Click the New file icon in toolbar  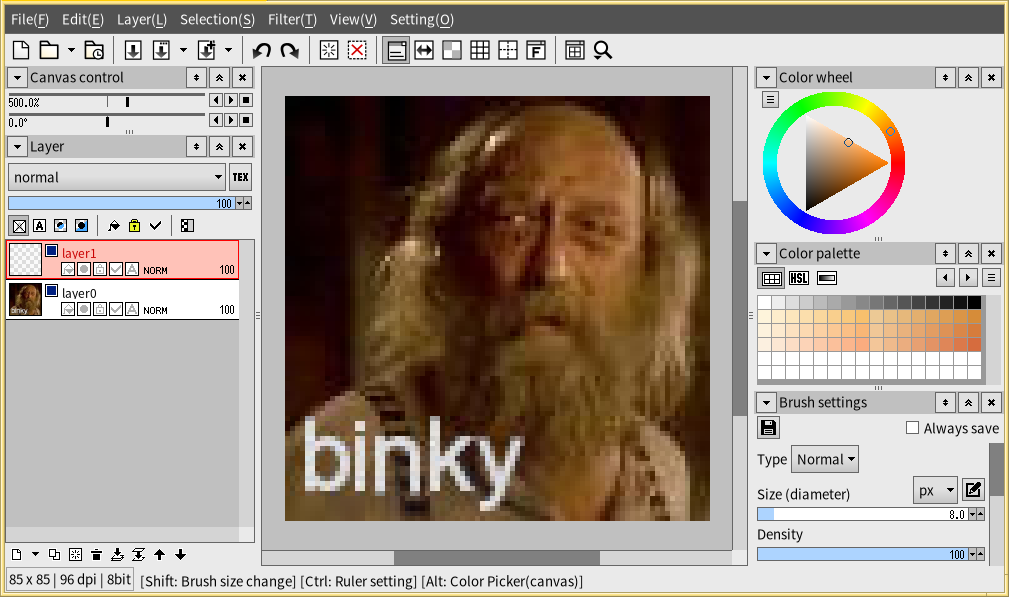pos(21,50)
